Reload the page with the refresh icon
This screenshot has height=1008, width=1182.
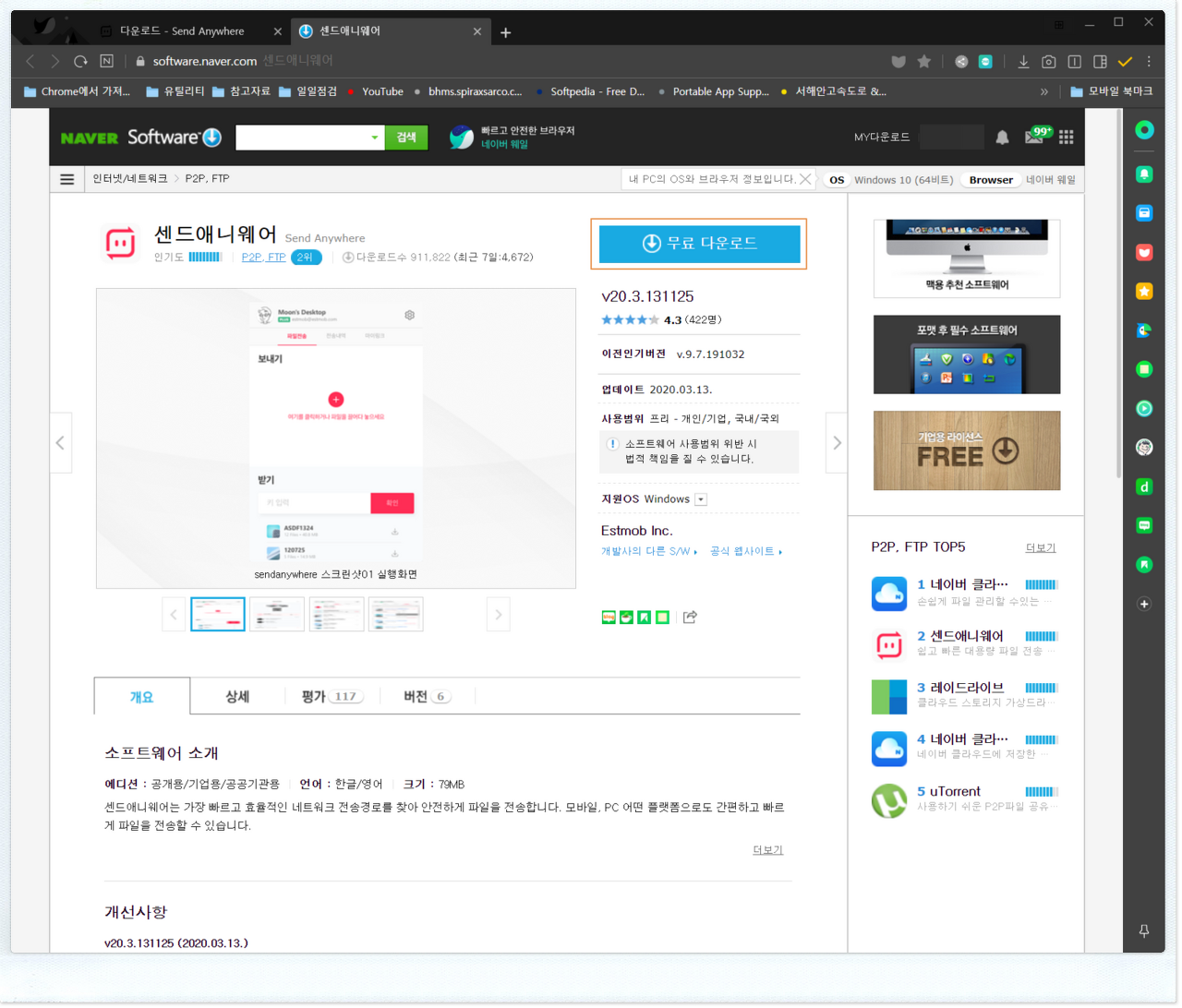pyautogui.click(x=80, y=62)
